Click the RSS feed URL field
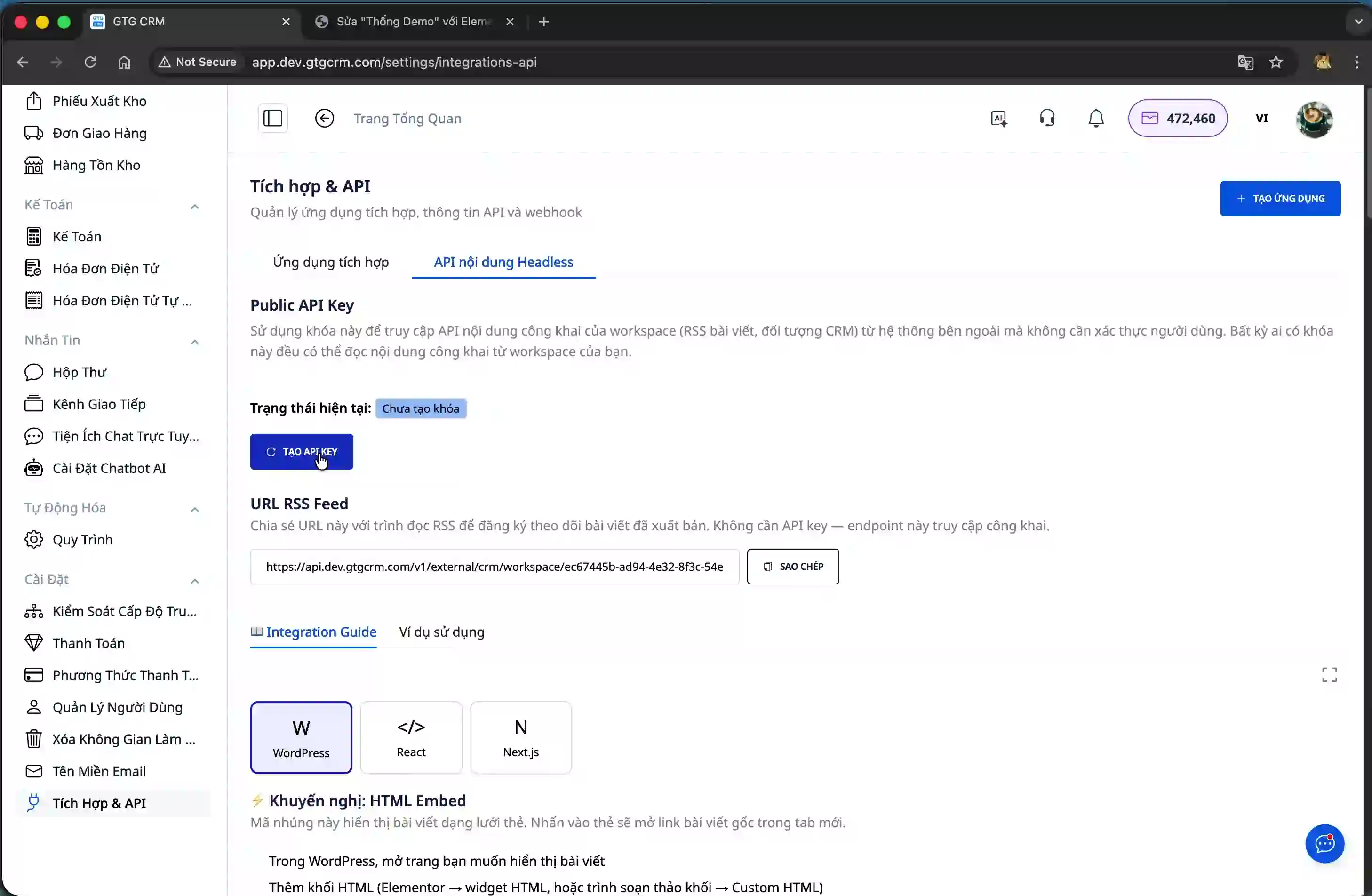 click(x=495, y=567)
